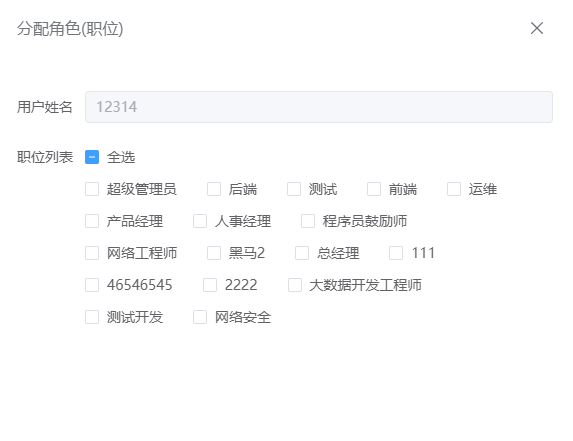Screen dimensions: 573x441
Task: Tick the 黑马2 checkbox
Action: 214,253
